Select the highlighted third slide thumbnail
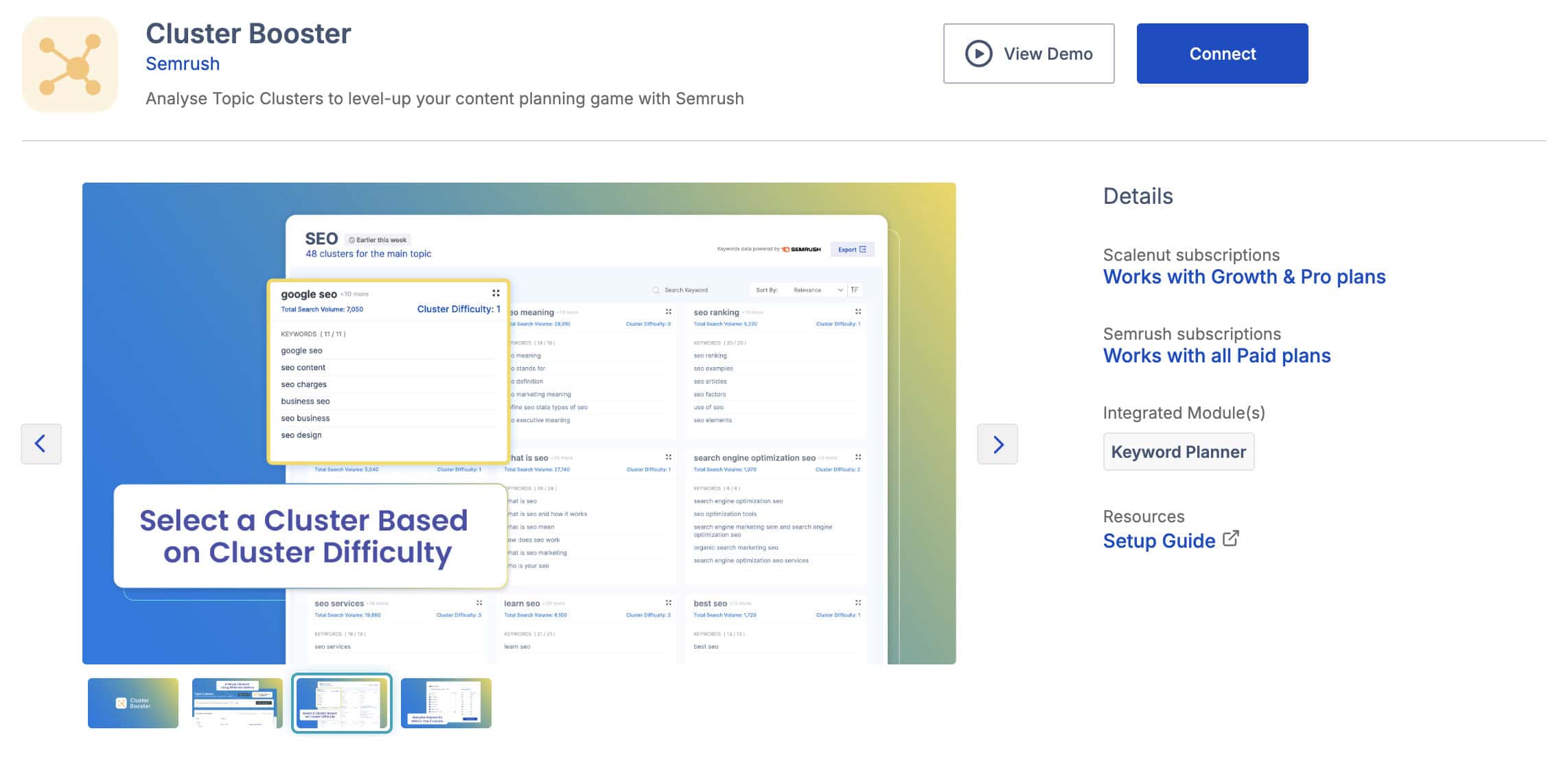 342,703
